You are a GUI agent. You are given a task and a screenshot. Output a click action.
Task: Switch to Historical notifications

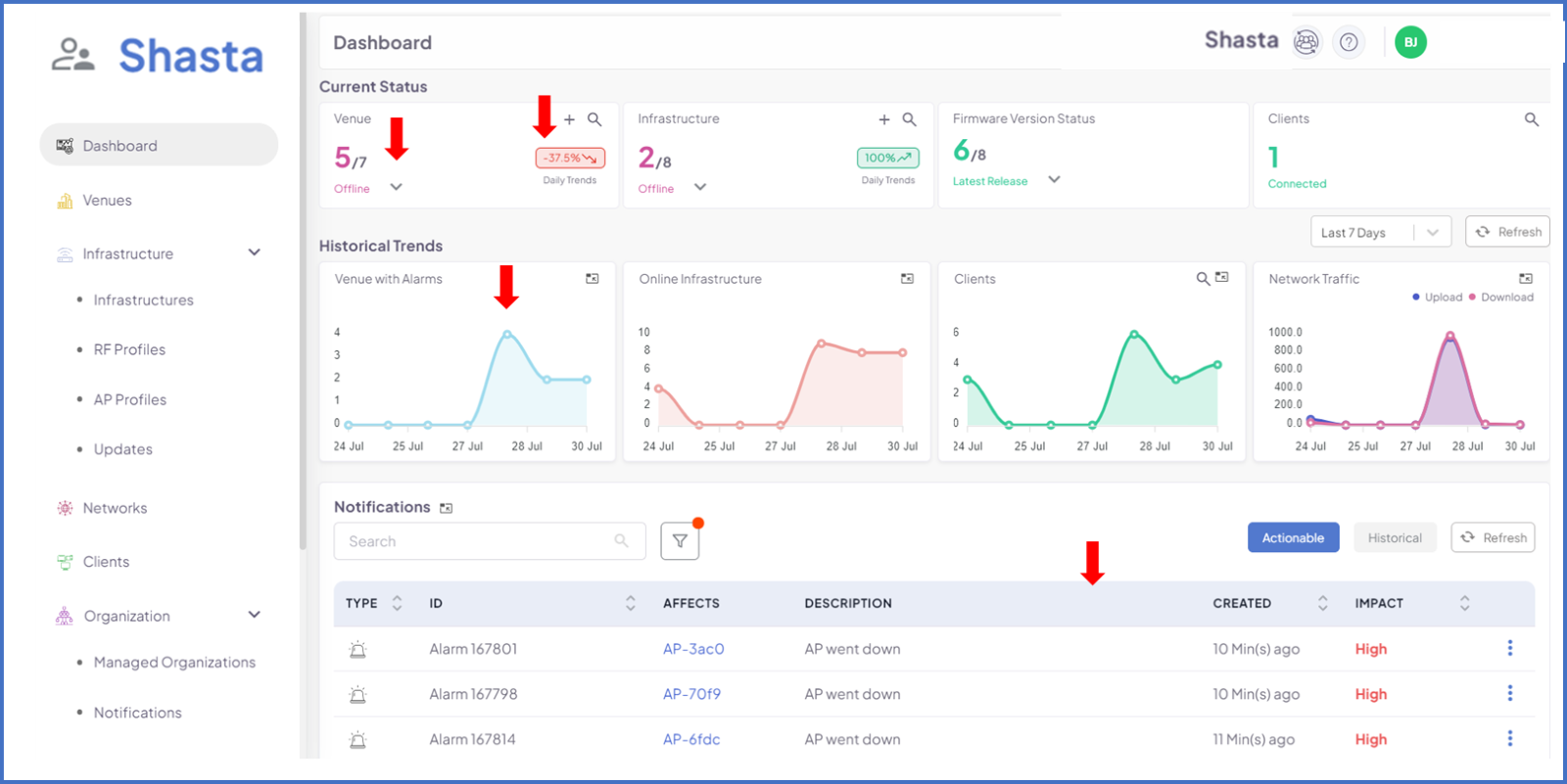tap(1395, 537)
